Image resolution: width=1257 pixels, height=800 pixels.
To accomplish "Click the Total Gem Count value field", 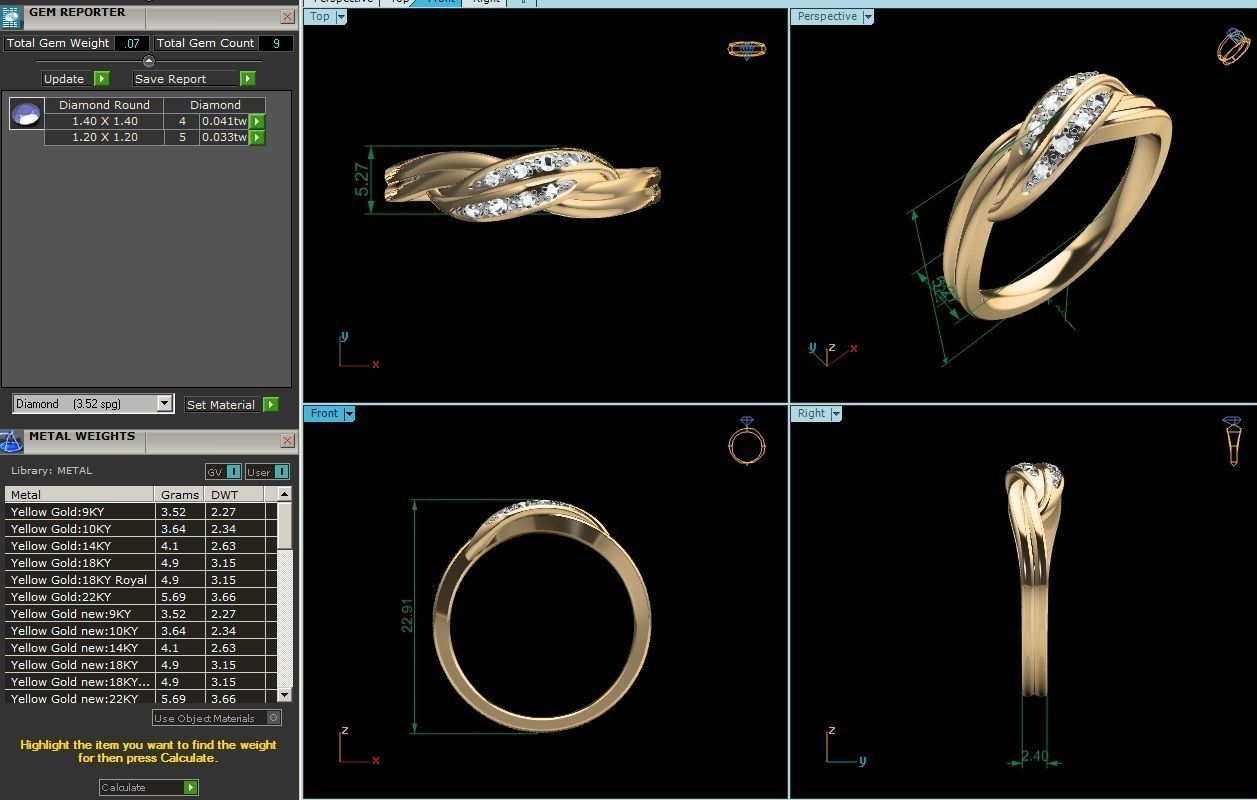I will pos(276,43).
